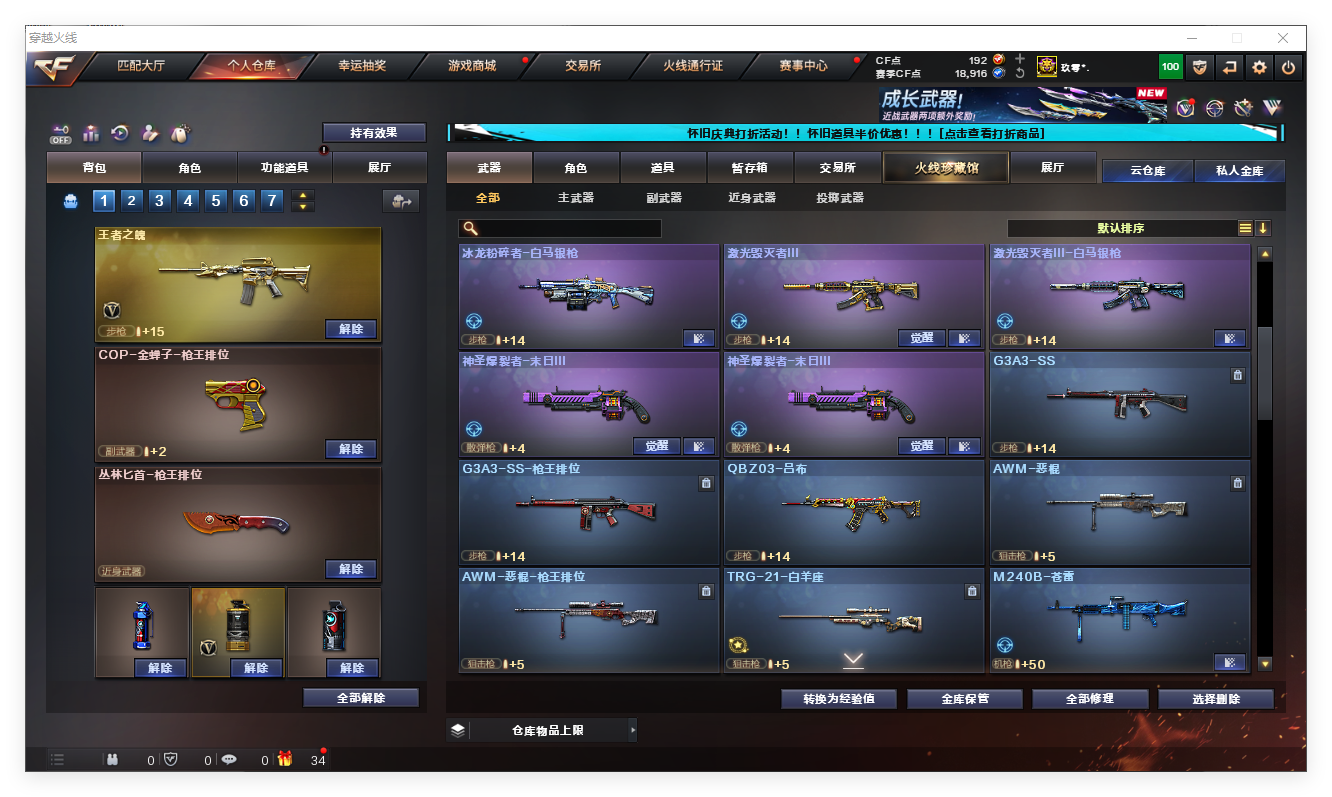
Task: Click the backpack share arrow icon
Action: (x=401, y=201)
